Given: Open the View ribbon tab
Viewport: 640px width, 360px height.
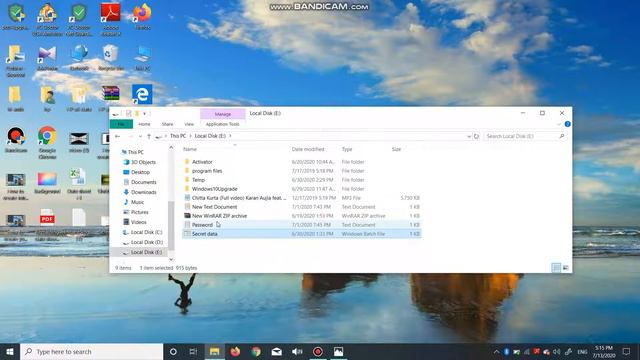Looking at the screenshot, I should [189, 124].
